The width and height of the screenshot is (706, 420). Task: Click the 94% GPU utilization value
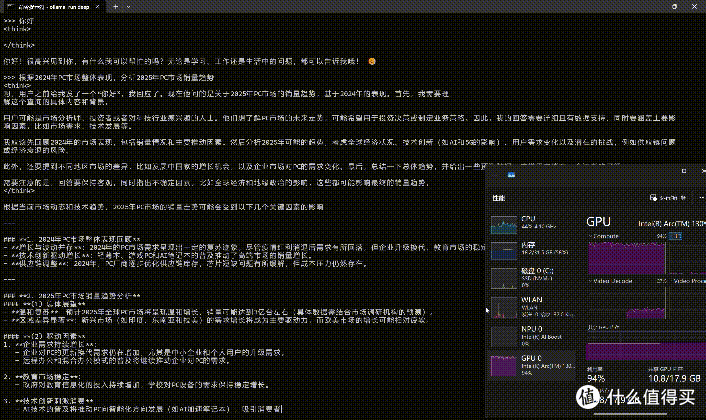(596, 379)
